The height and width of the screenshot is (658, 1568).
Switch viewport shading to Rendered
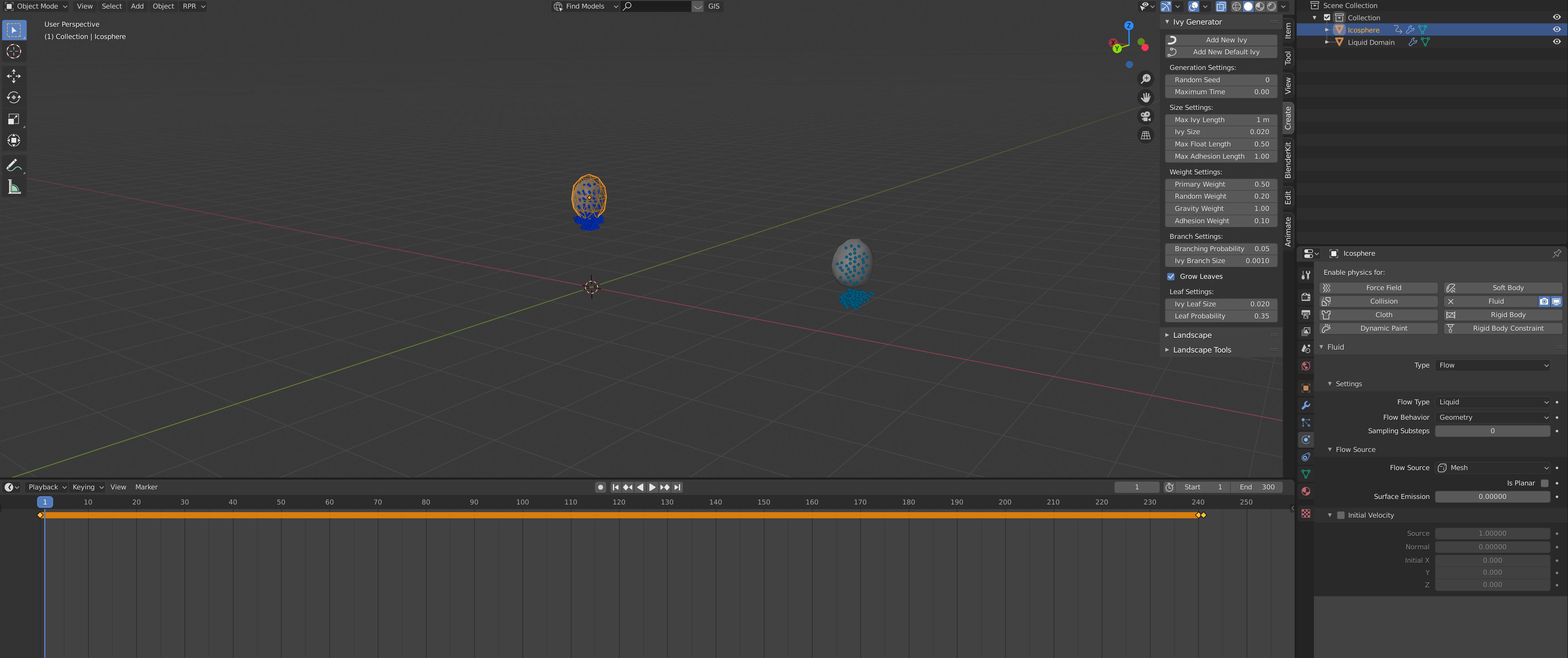1272,6
